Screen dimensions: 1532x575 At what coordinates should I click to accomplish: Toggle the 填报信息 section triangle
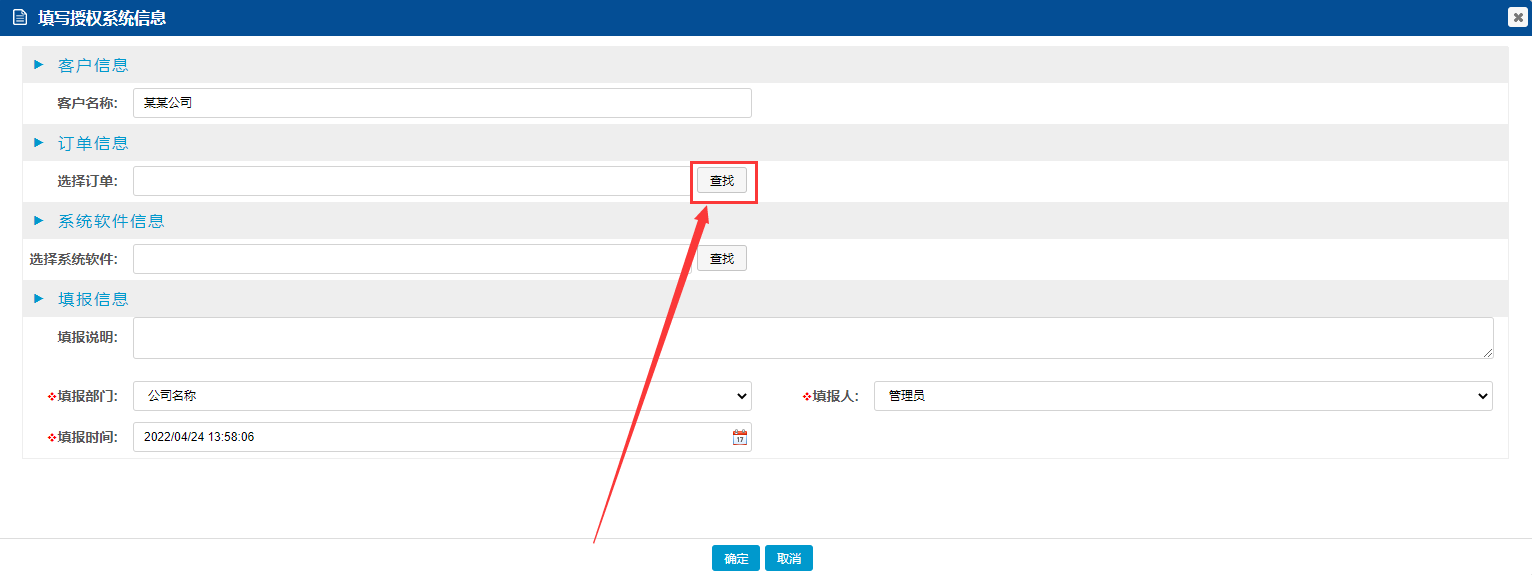39,299
